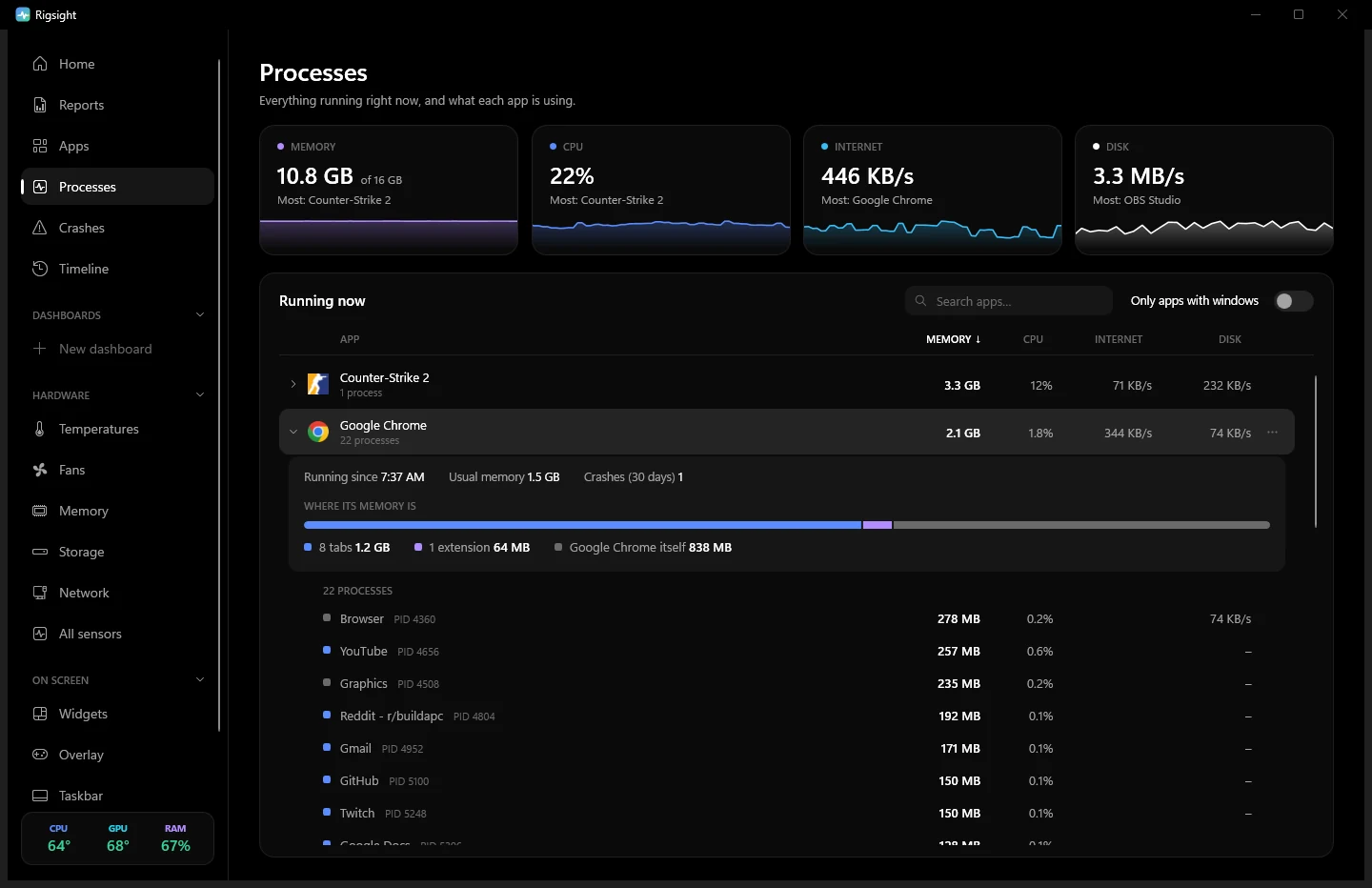Sort by the Internet column header

pyautogui.click(x=1119, y=339)
